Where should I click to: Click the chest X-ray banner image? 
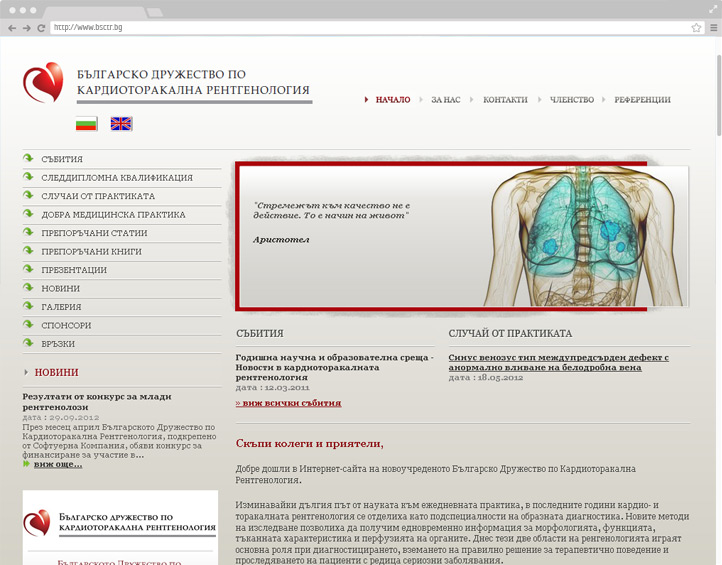(585, 236)
